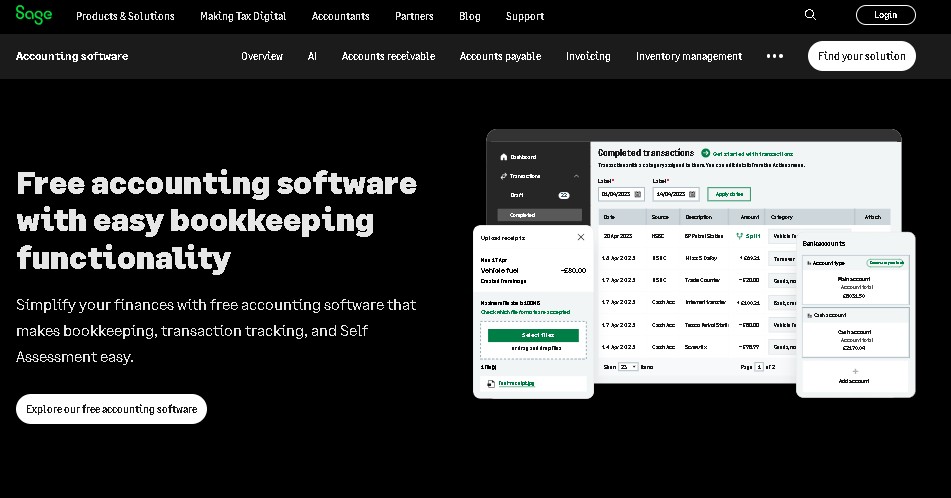Click Explore our free accounting software

click(x=112, y=409)
